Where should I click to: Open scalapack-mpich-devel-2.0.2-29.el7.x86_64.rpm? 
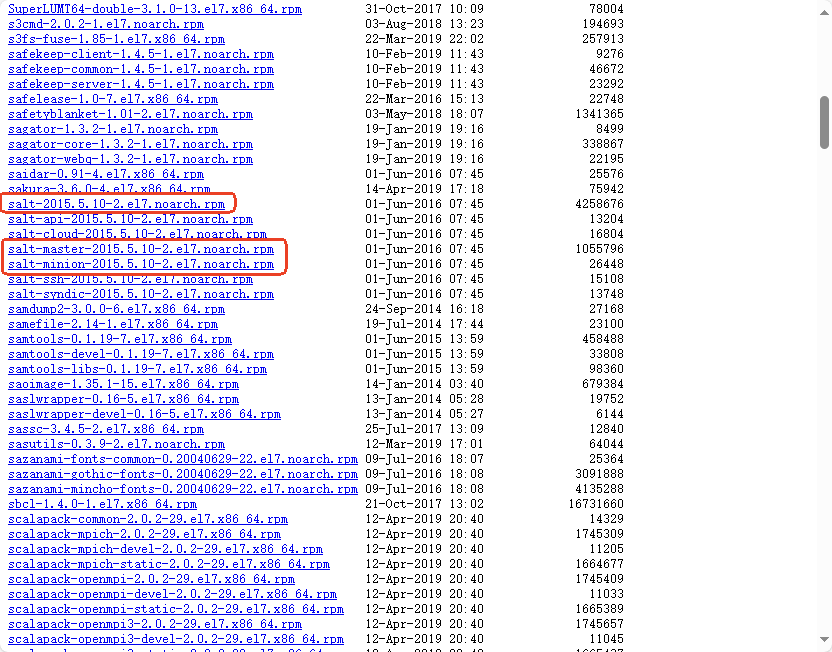point(166,549)
